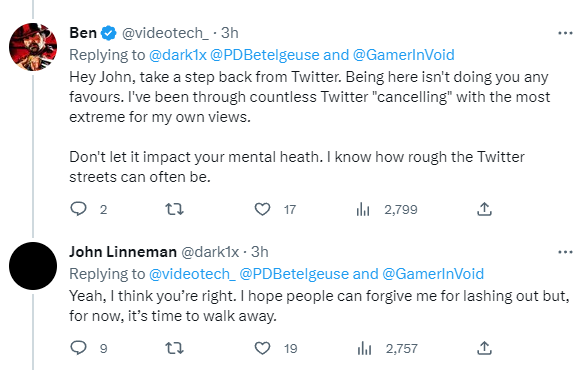The width and height of the screenshot is (587, 370).
Task: Open John Linneman's black profile avatar
Action: (x=33, y=266)
